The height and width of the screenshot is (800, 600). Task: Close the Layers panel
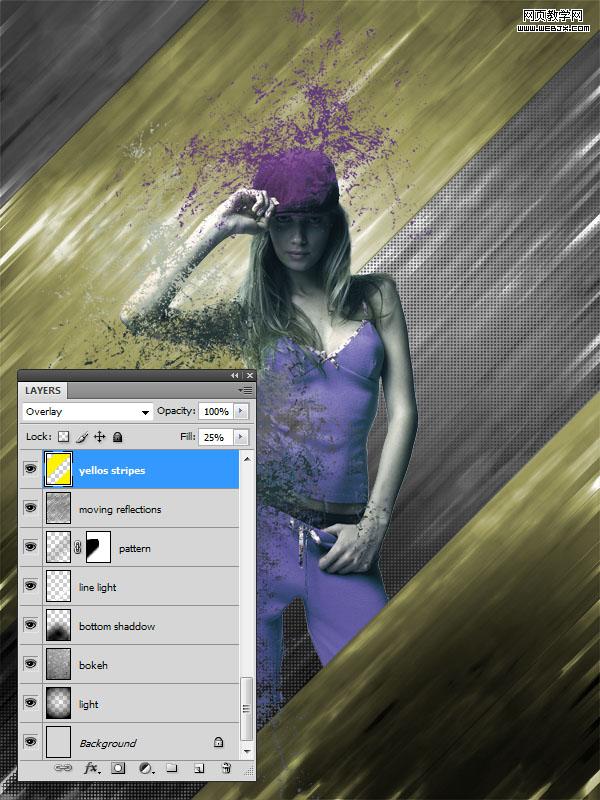click(249, 376)
